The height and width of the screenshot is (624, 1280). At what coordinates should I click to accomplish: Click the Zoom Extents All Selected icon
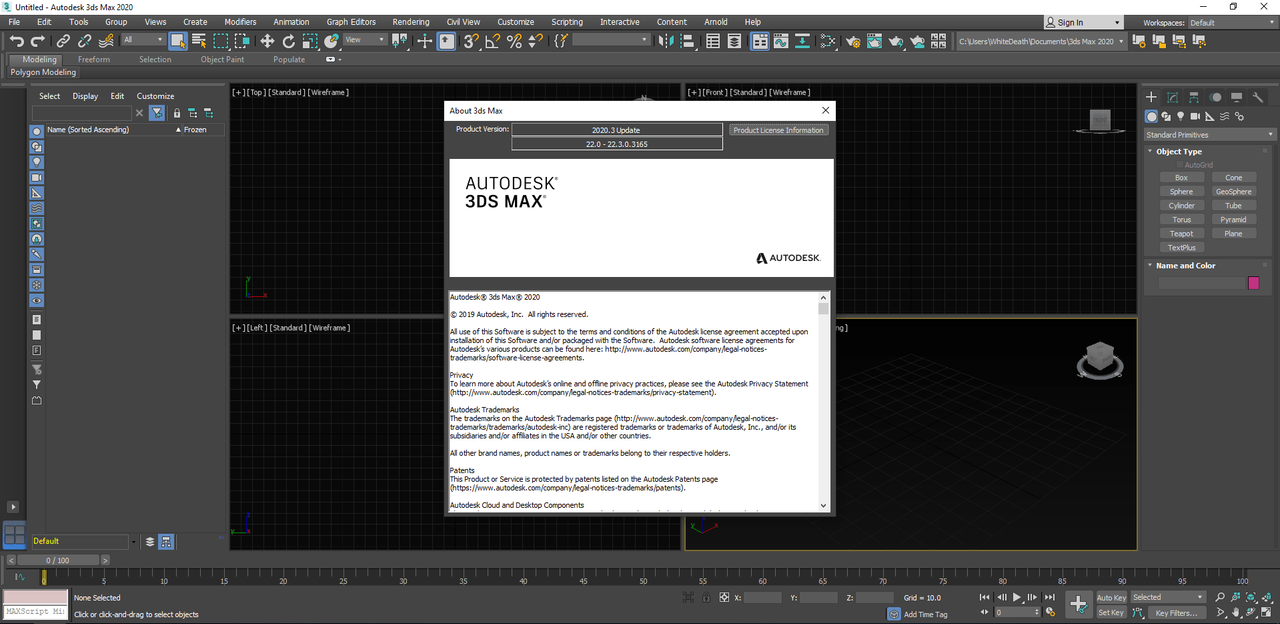(x=1268, y=597)
